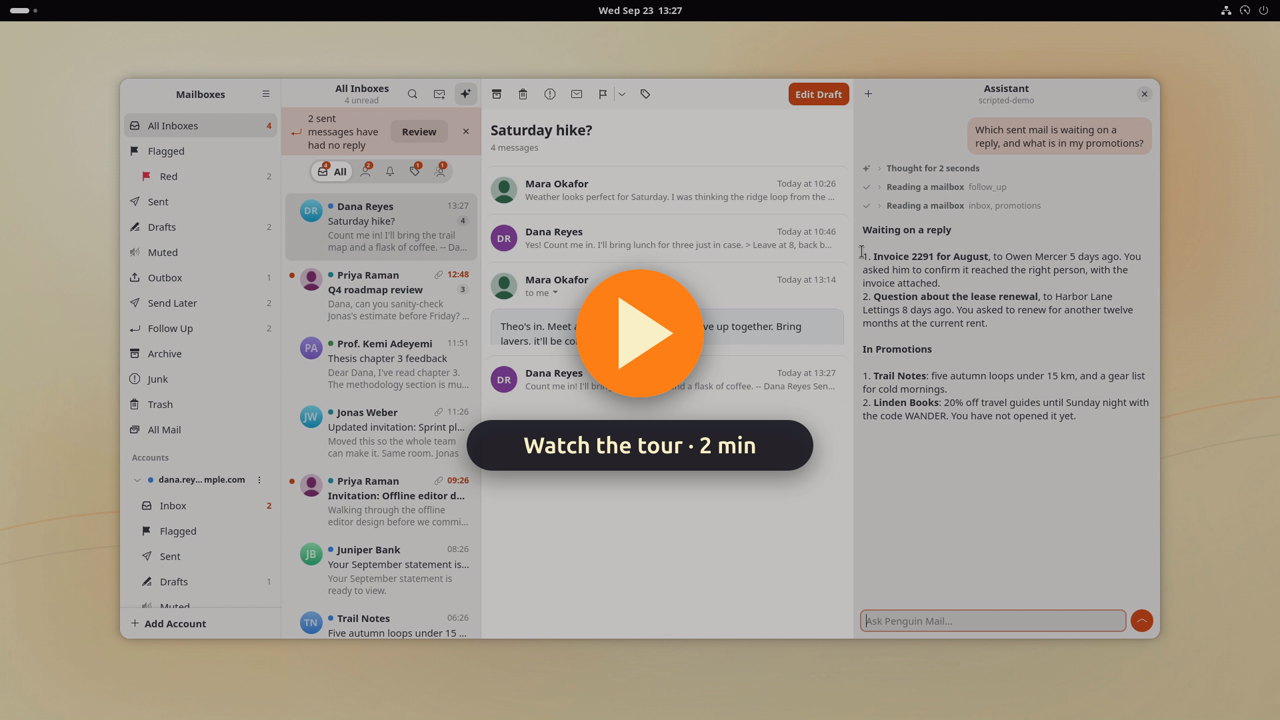
Task: Open the Junk mailbox
Action: [x=201, y=379]
